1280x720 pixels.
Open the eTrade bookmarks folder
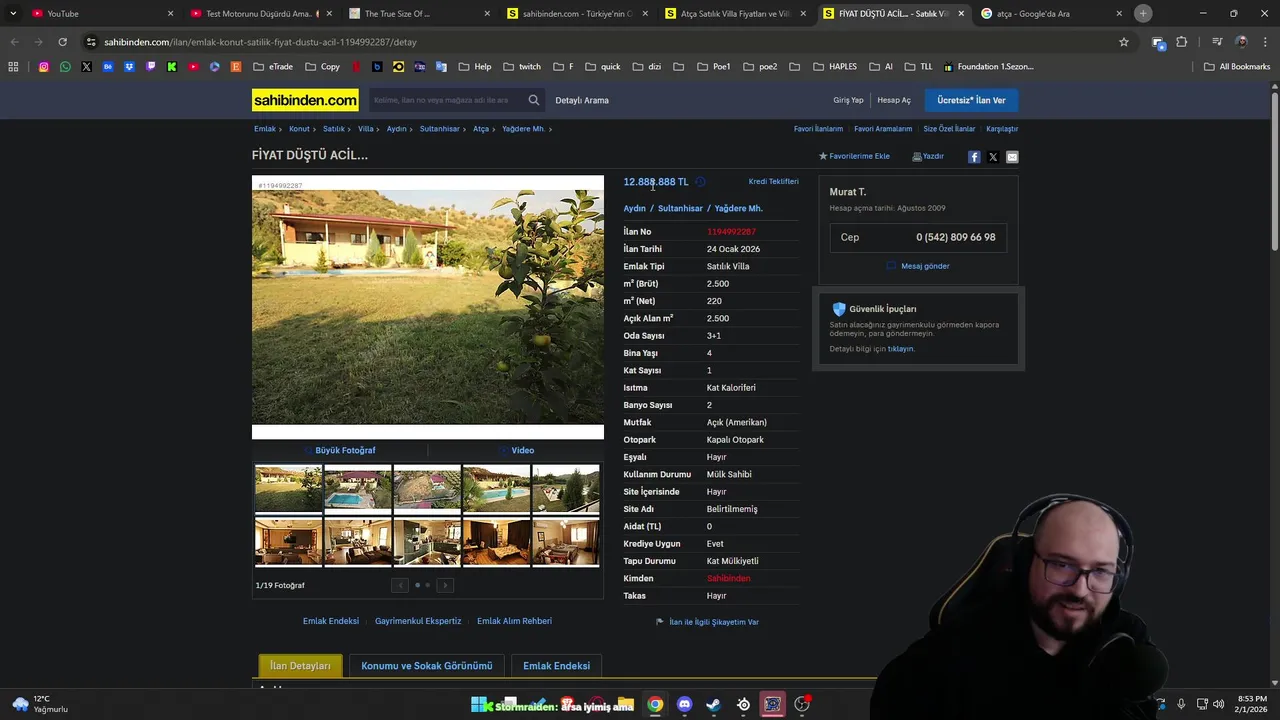click(273, 67)
